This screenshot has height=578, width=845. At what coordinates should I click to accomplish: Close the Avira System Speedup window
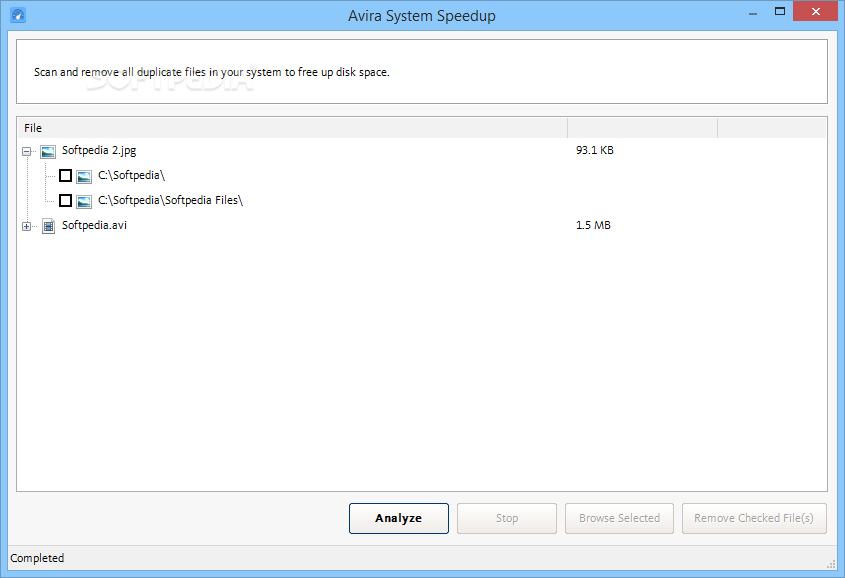816,11
